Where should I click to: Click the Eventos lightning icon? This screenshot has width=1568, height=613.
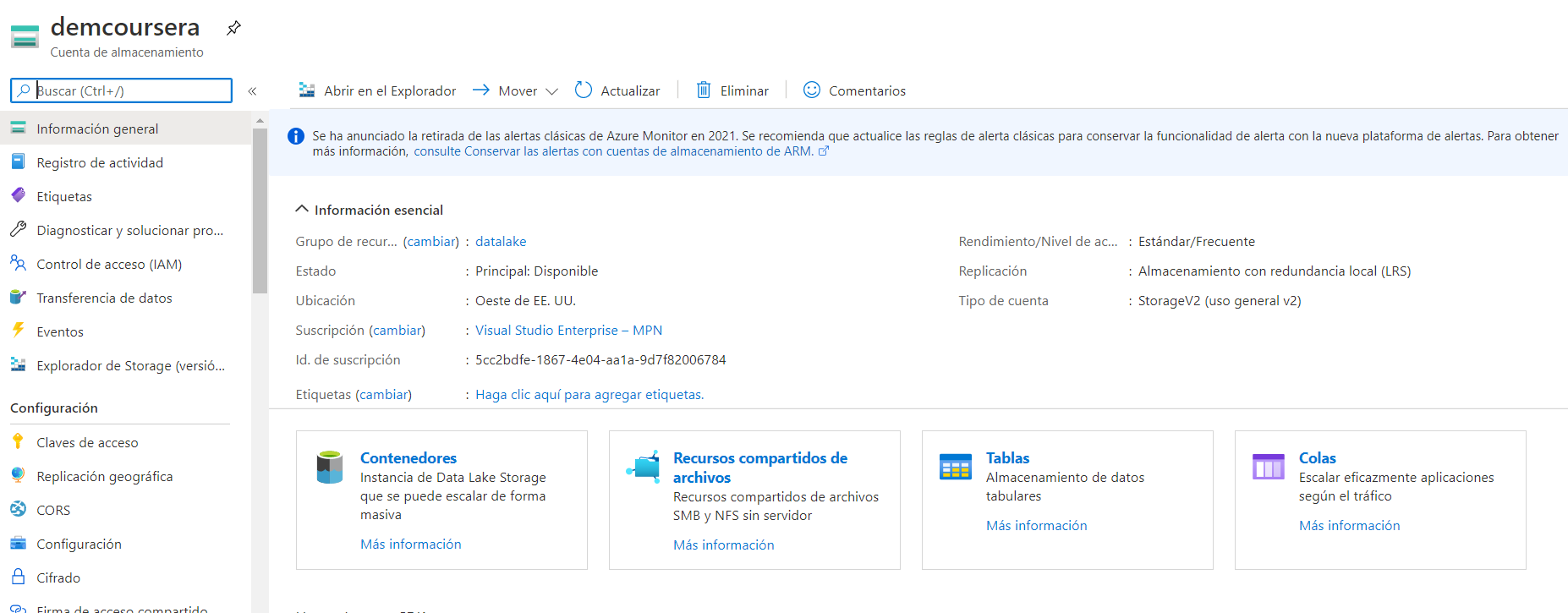(x=18, y=330)
